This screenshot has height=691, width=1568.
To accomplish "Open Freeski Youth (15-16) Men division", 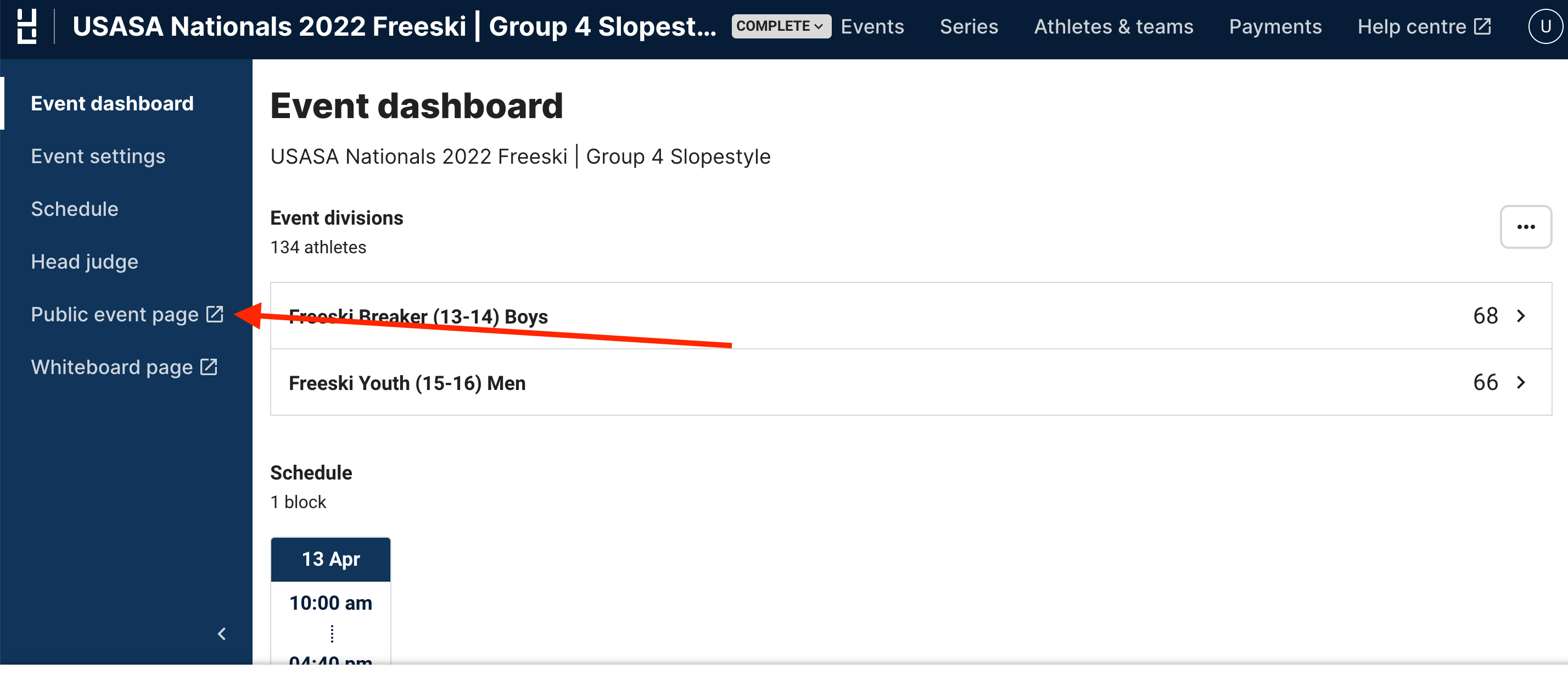I will tap(407, 383).
